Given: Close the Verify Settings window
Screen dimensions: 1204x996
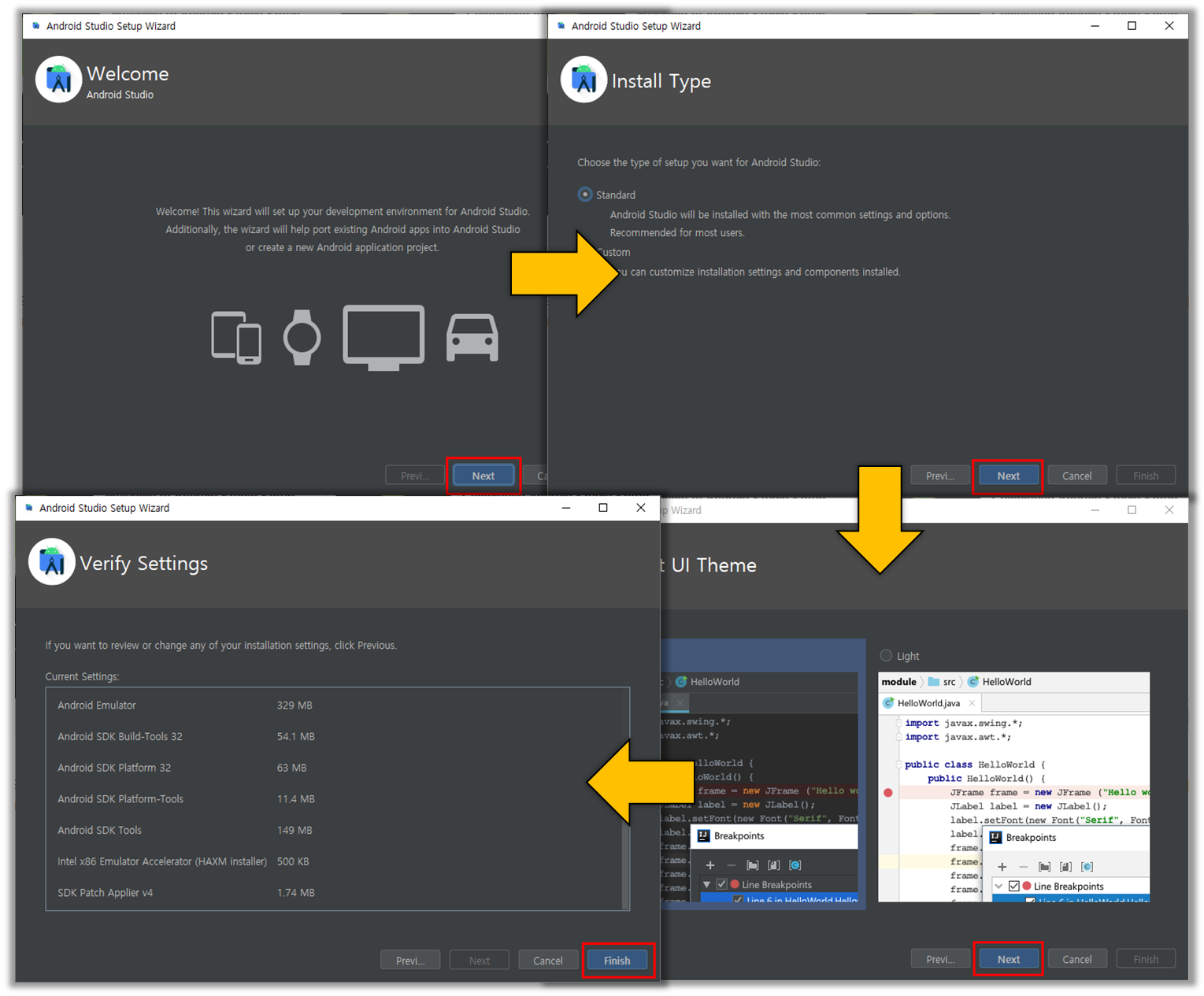Looking at the screenshot, I should pos(641,508).
